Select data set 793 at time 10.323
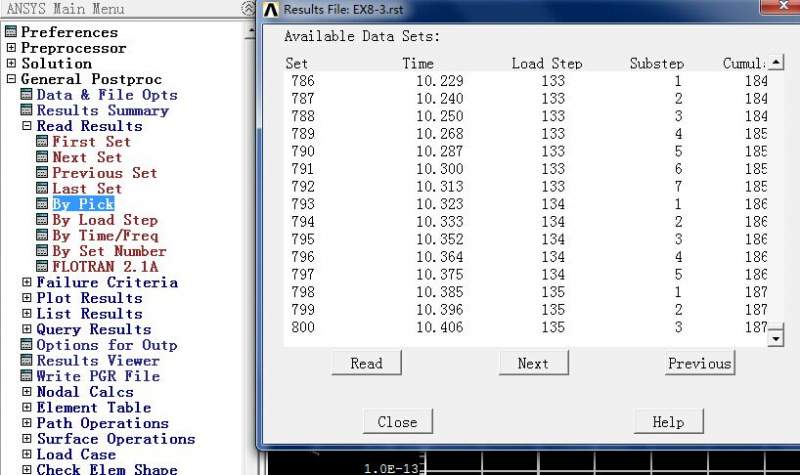Viewport: 800px width, 475px height. coord(526,204)
